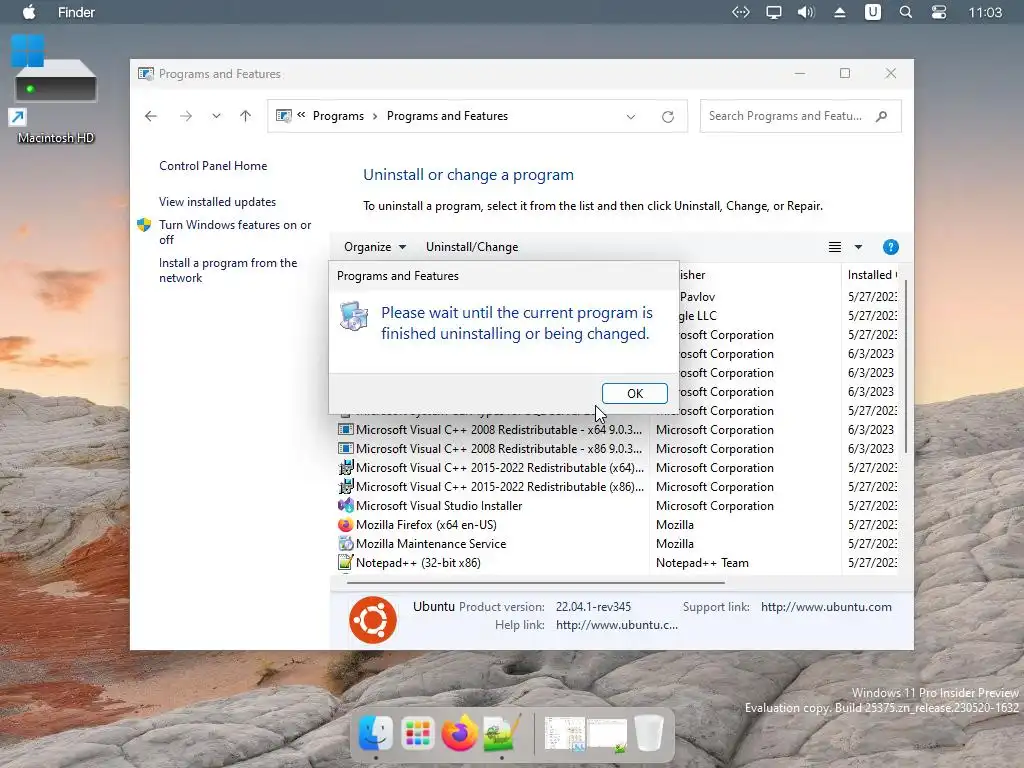Click the Installed On column header
Image resolution: width=1024 pixels, height=768 pixels.
(x=872, y=275)
